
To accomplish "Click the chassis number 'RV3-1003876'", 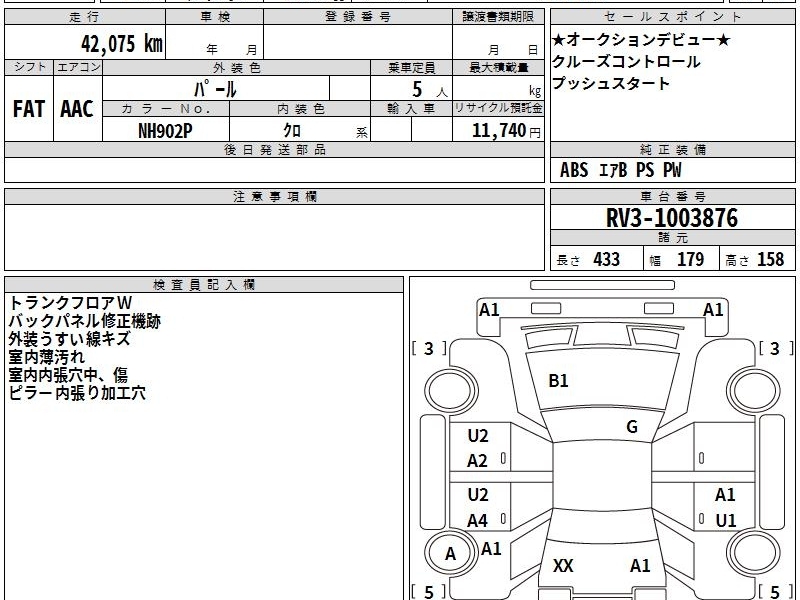I will point(672,218).
